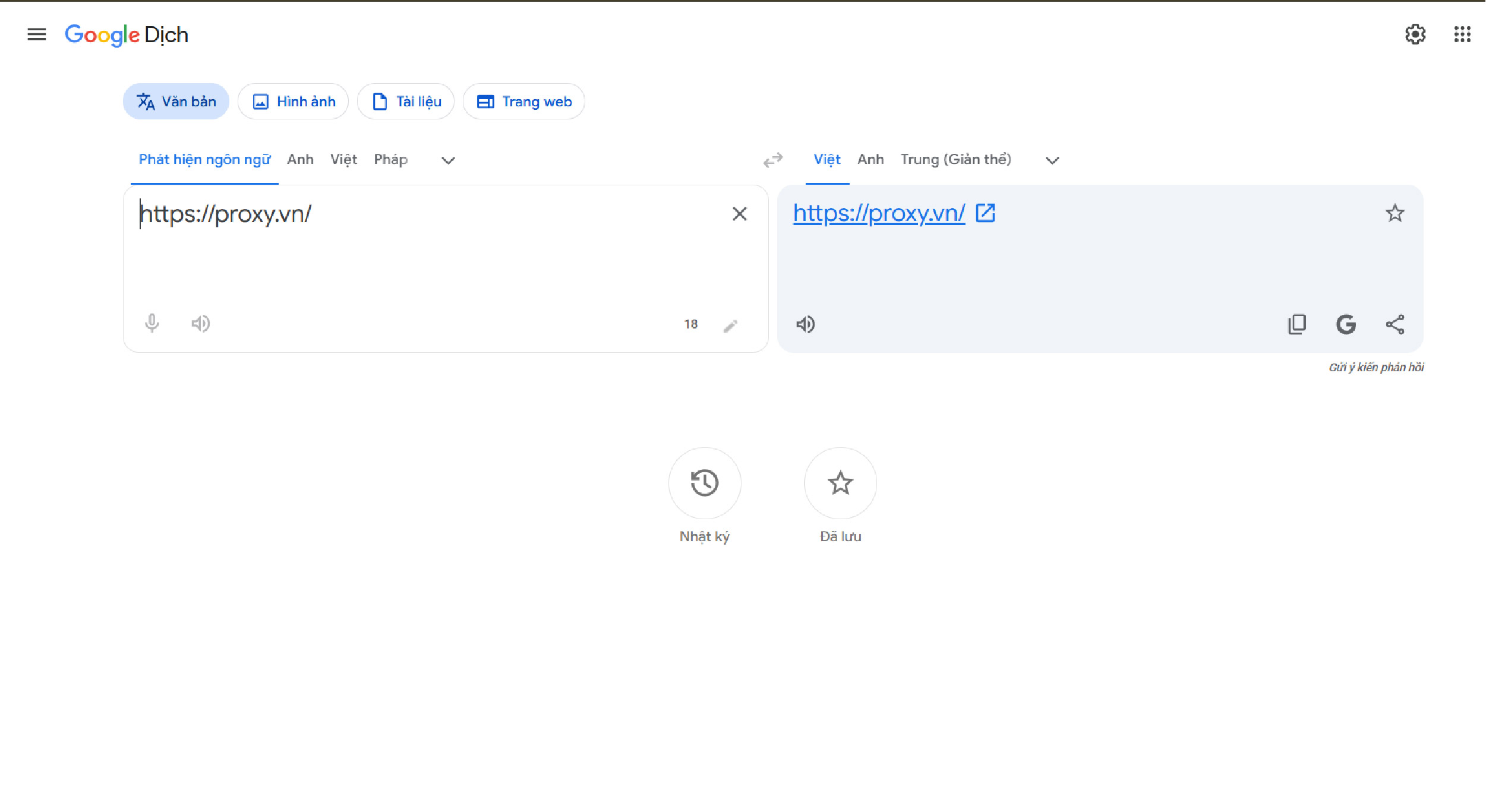This screenshot has height=812, width=1486.
Task: Listen to the translated text
Action: pos(806,324)
